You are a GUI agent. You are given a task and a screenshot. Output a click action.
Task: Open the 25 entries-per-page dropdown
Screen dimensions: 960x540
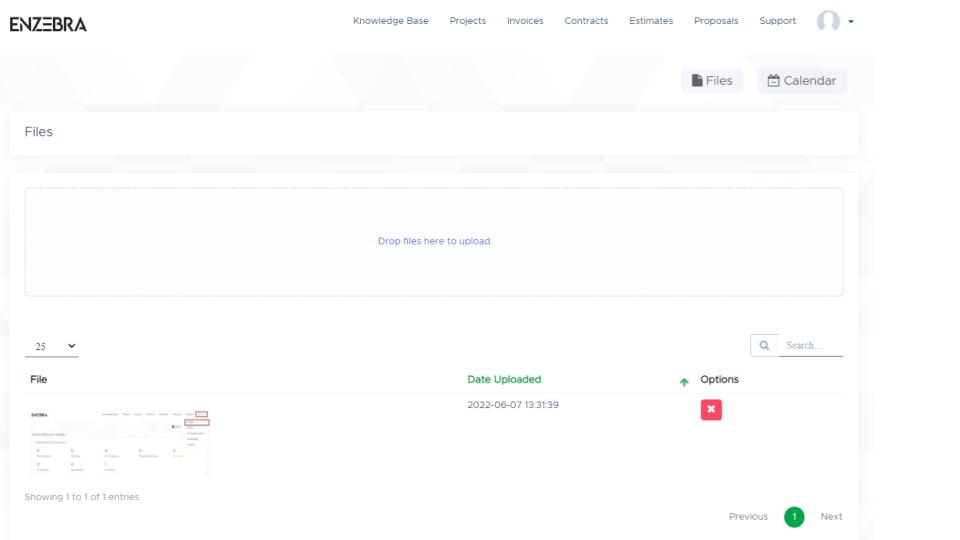[52, 346]
